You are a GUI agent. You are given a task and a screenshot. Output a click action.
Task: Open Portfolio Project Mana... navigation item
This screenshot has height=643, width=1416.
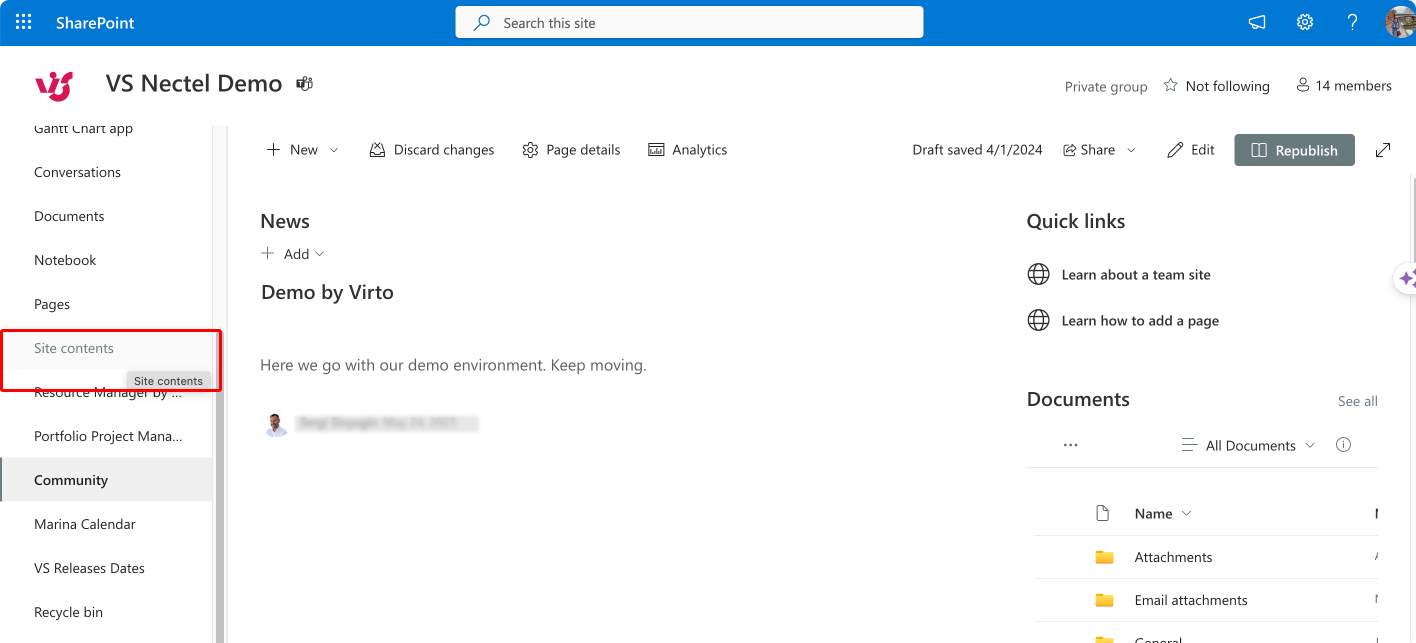[108, 436]
